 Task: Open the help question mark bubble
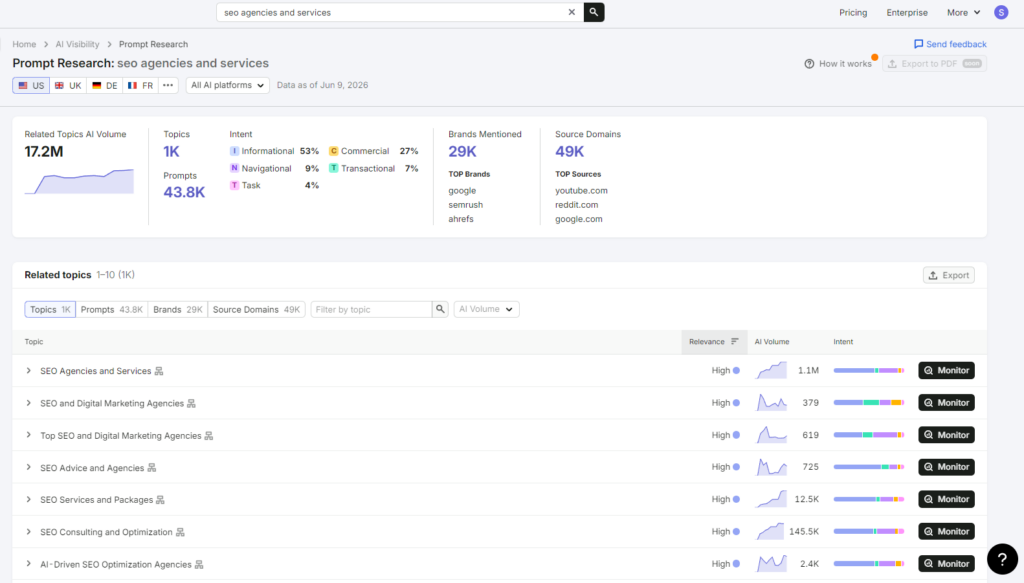(1002, 559)
